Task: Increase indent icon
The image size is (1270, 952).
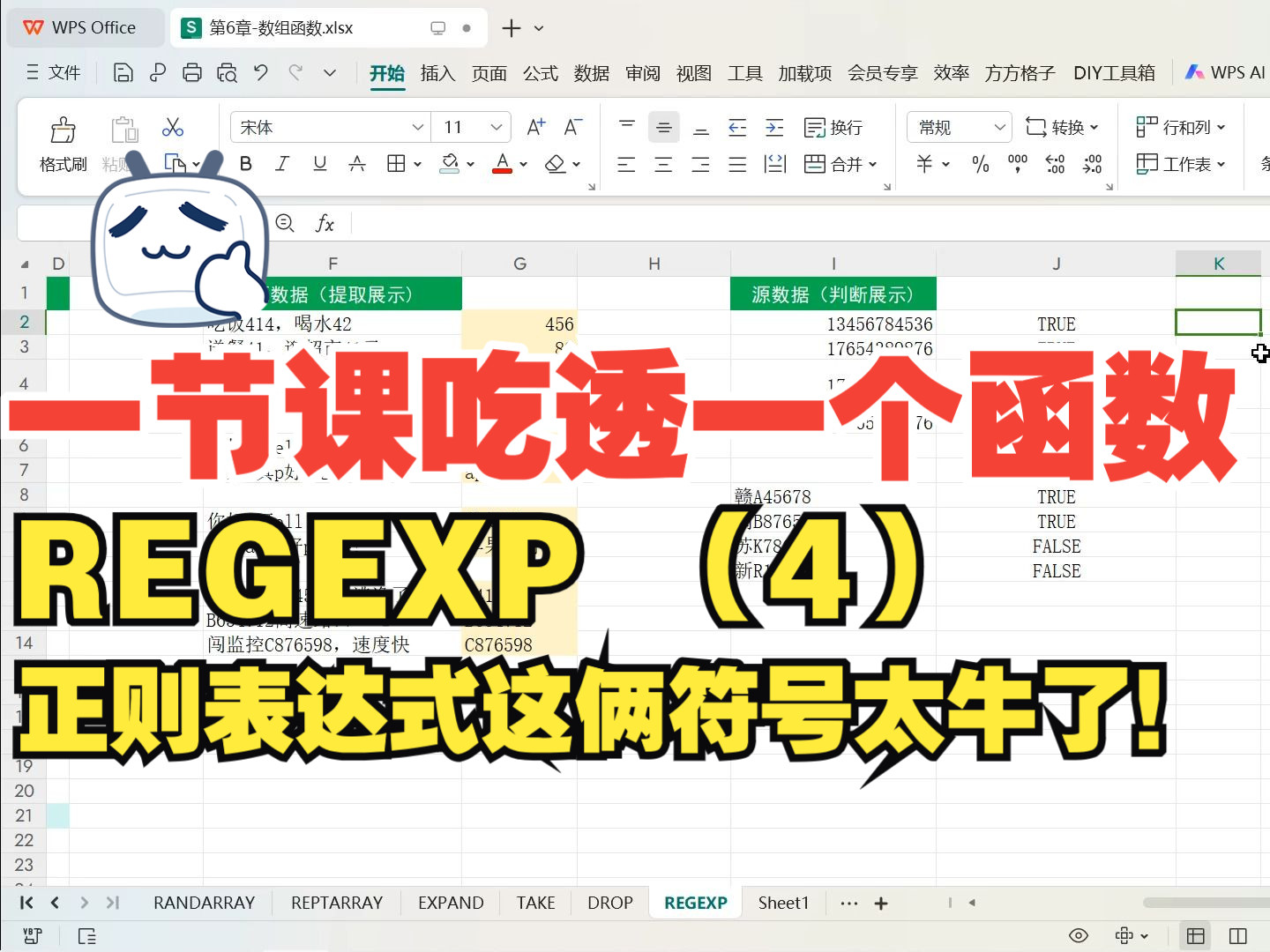Action: 774,128
